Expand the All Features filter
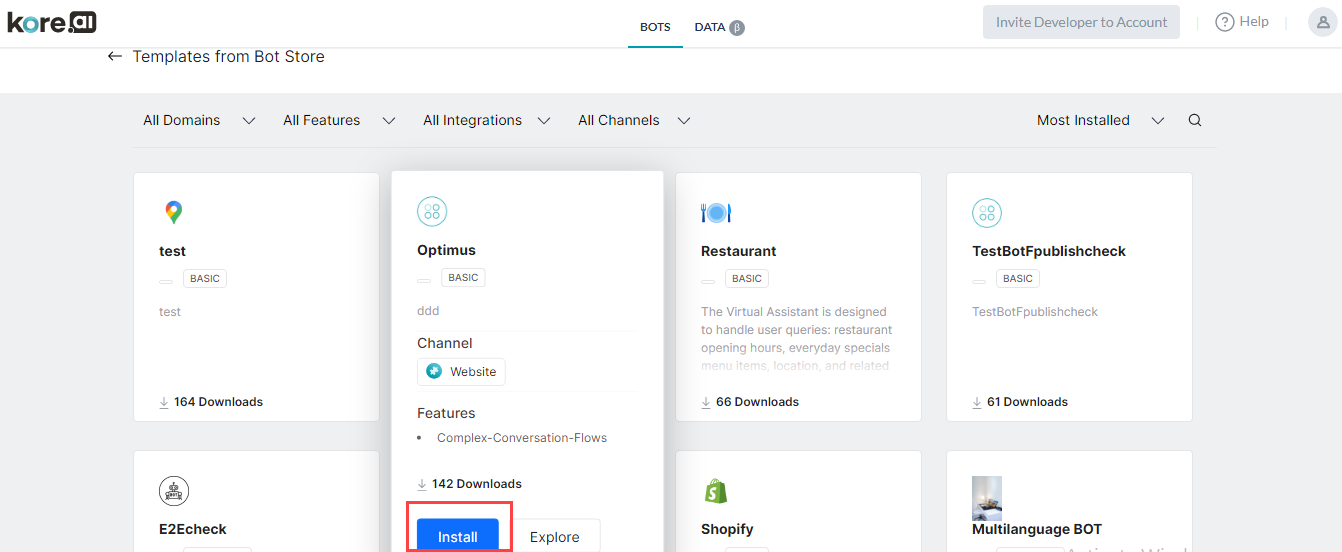The image size is (1342, 552). pyautogui.click(x=339, y=120)
